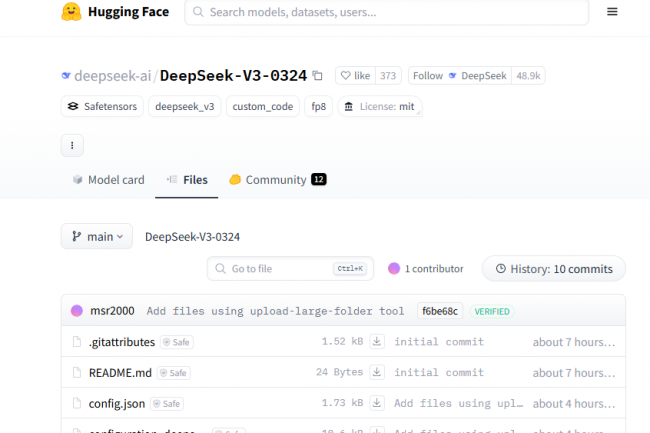
Task: Click the heart like button
Action: point(355,75)
